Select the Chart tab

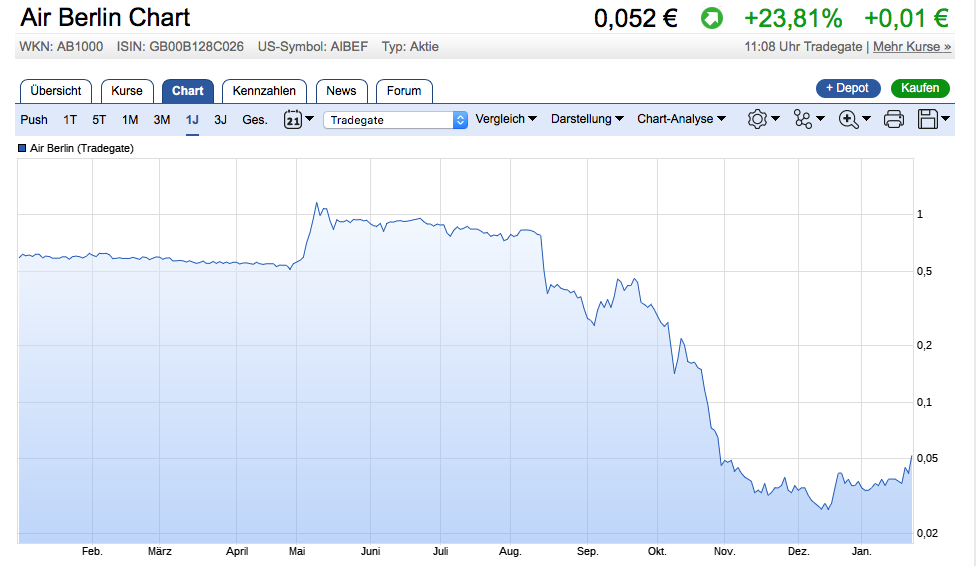coord(187,91)
